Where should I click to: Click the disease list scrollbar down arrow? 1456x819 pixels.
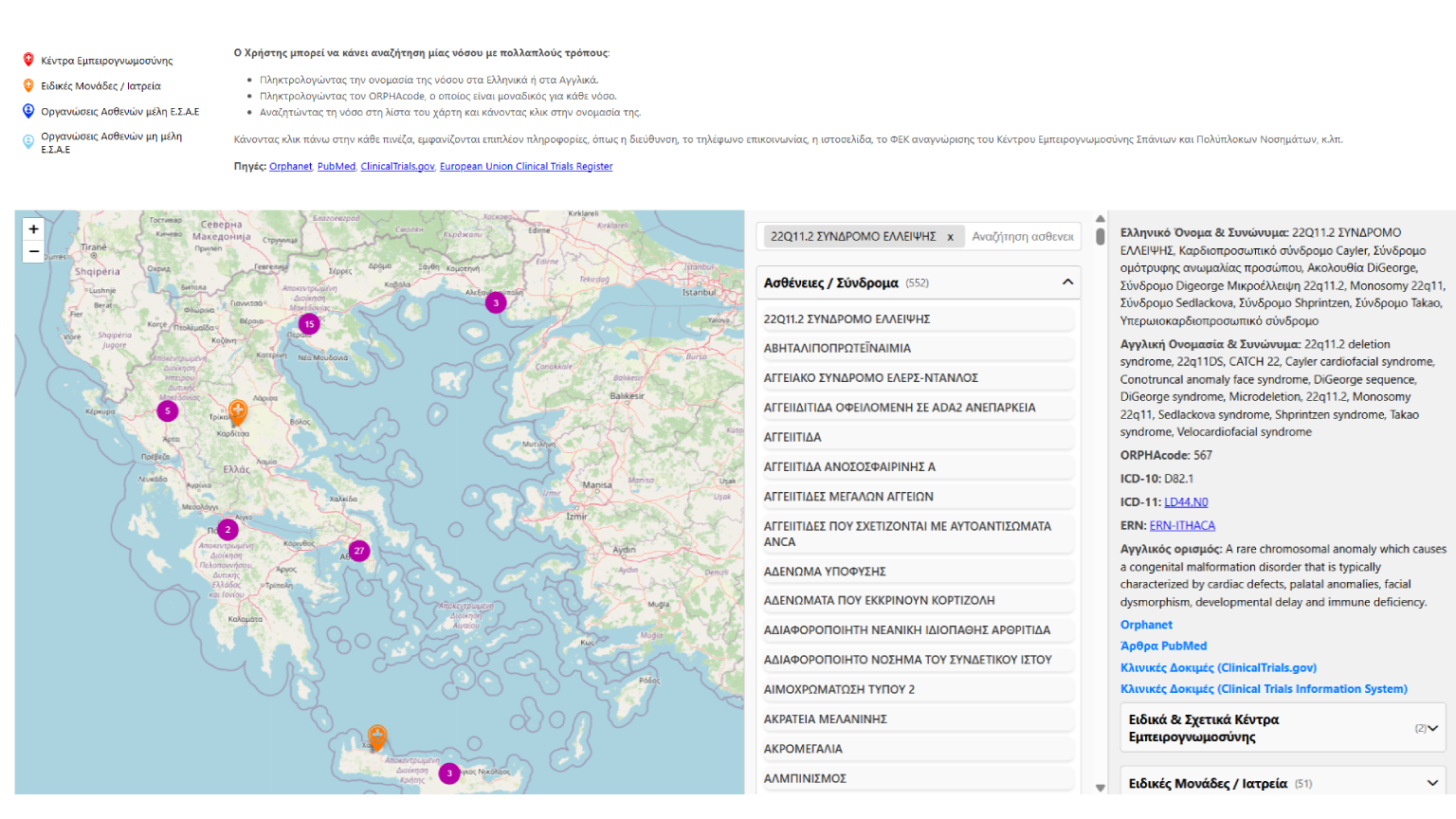coord(1101,787)
